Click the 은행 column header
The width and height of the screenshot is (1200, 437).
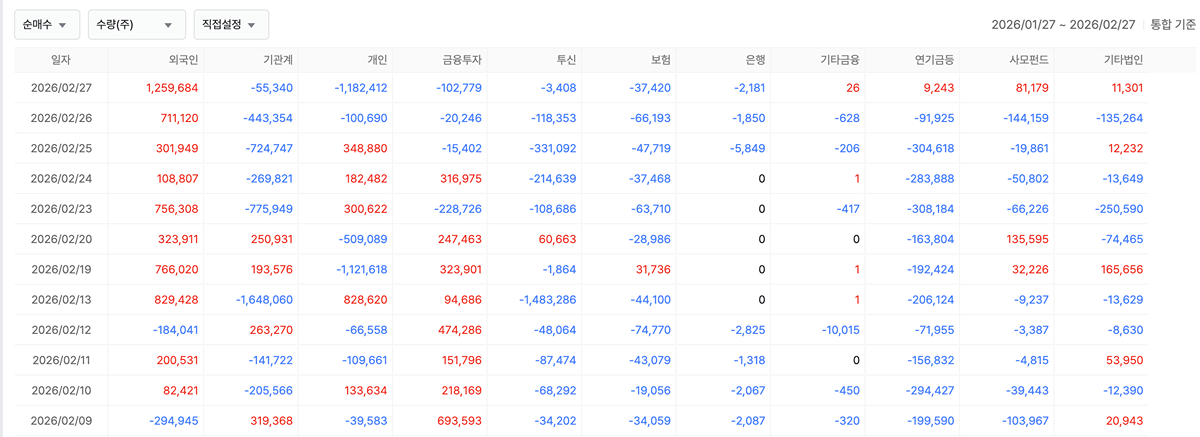click(x=754, y=60)
